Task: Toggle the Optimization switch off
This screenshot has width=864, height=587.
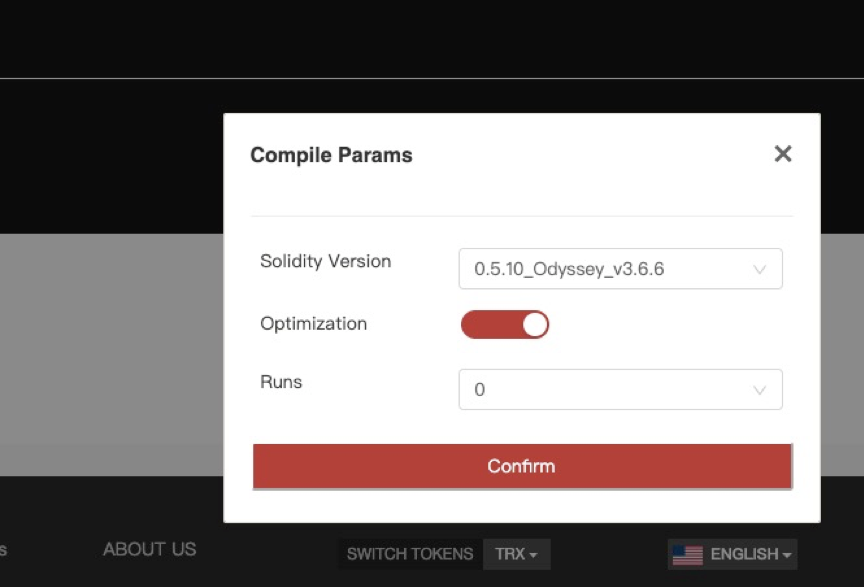Action: 504,325
